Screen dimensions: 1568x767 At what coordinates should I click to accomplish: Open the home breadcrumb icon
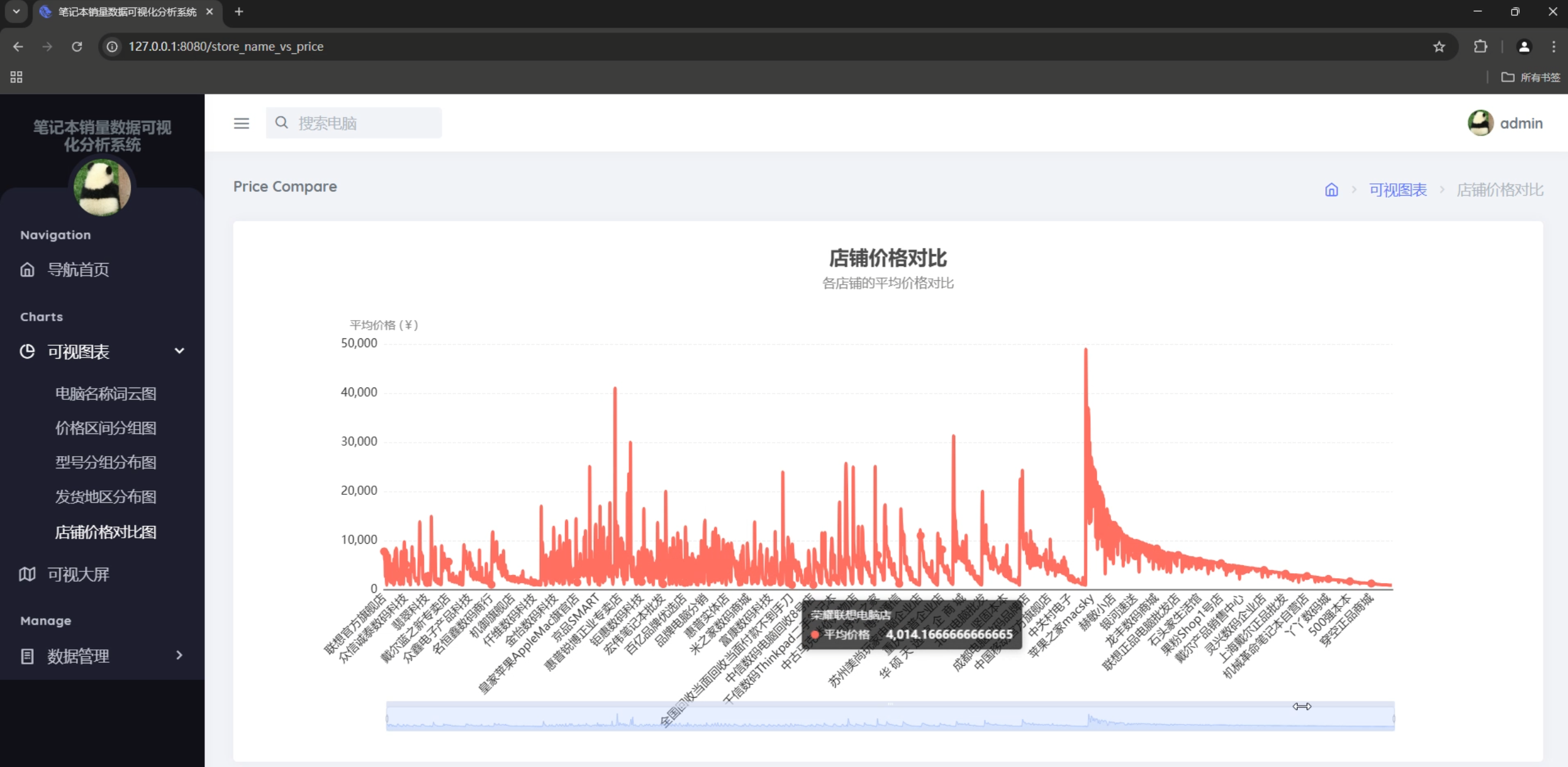point(1331,189)
